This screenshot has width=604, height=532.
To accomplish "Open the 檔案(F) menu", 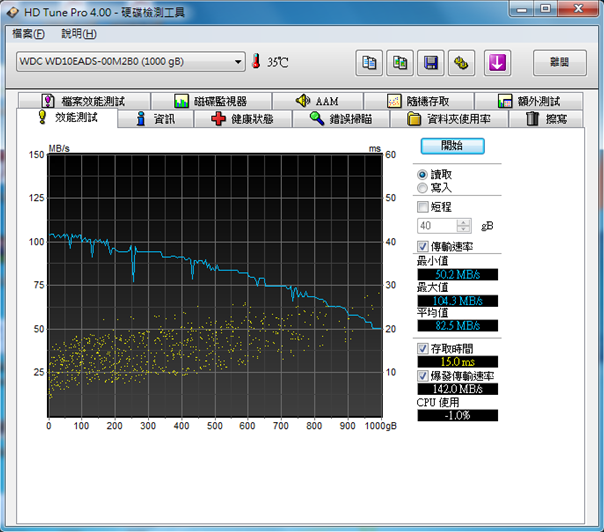I will point(29,33).
